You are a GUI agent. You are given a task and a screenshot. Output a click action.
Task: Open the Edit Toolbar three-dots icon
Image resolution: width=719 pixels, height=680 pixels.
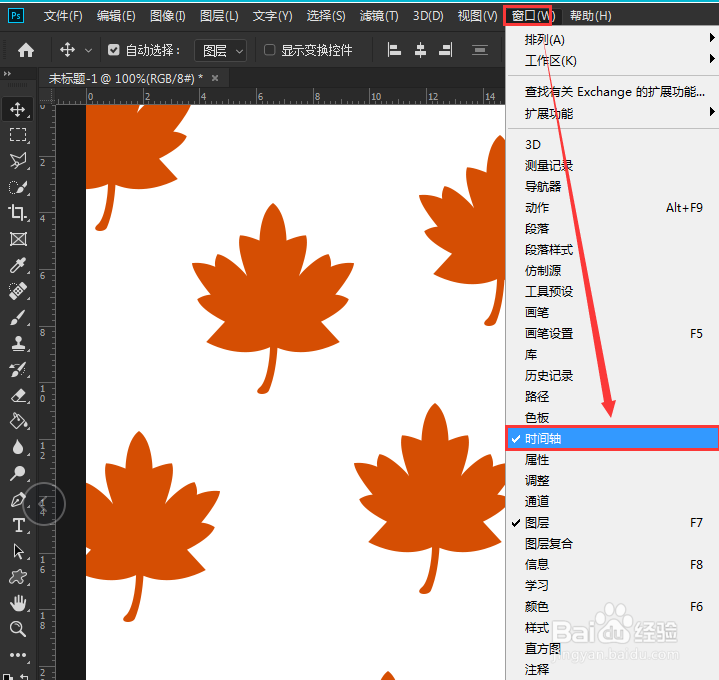18,655
